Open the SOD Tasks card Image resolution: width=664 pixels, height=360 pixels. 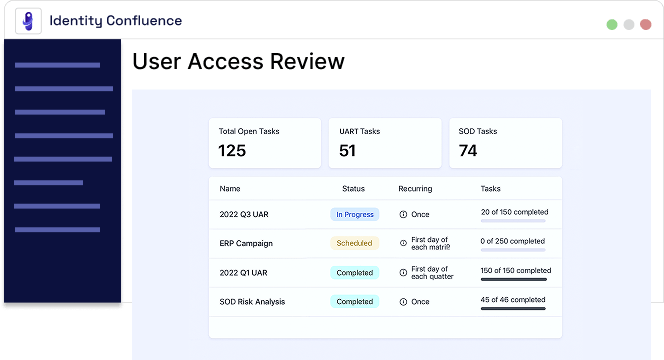point(506,143)
